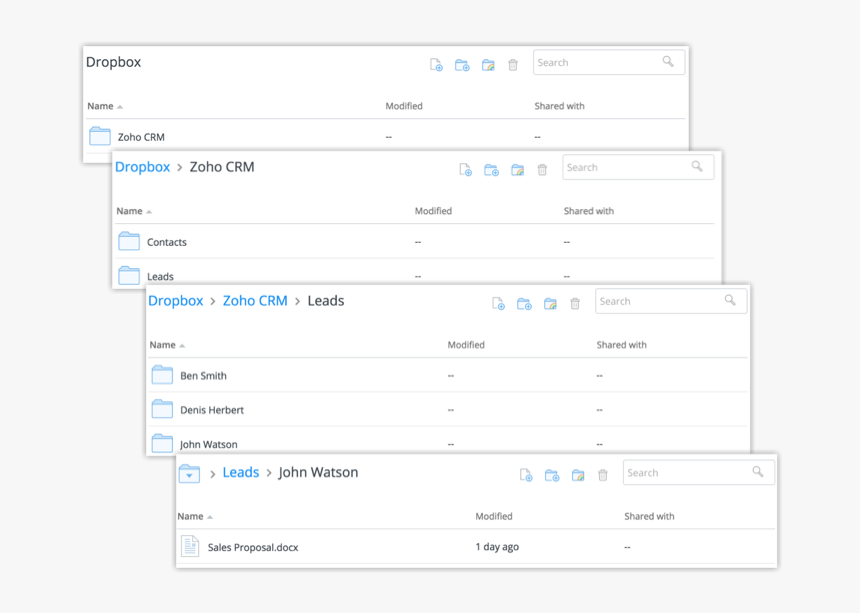The image size is (860, 613).
Task: Open the folder dropdown before the Leads breadcrumb
Action: [x=189, y=474]
